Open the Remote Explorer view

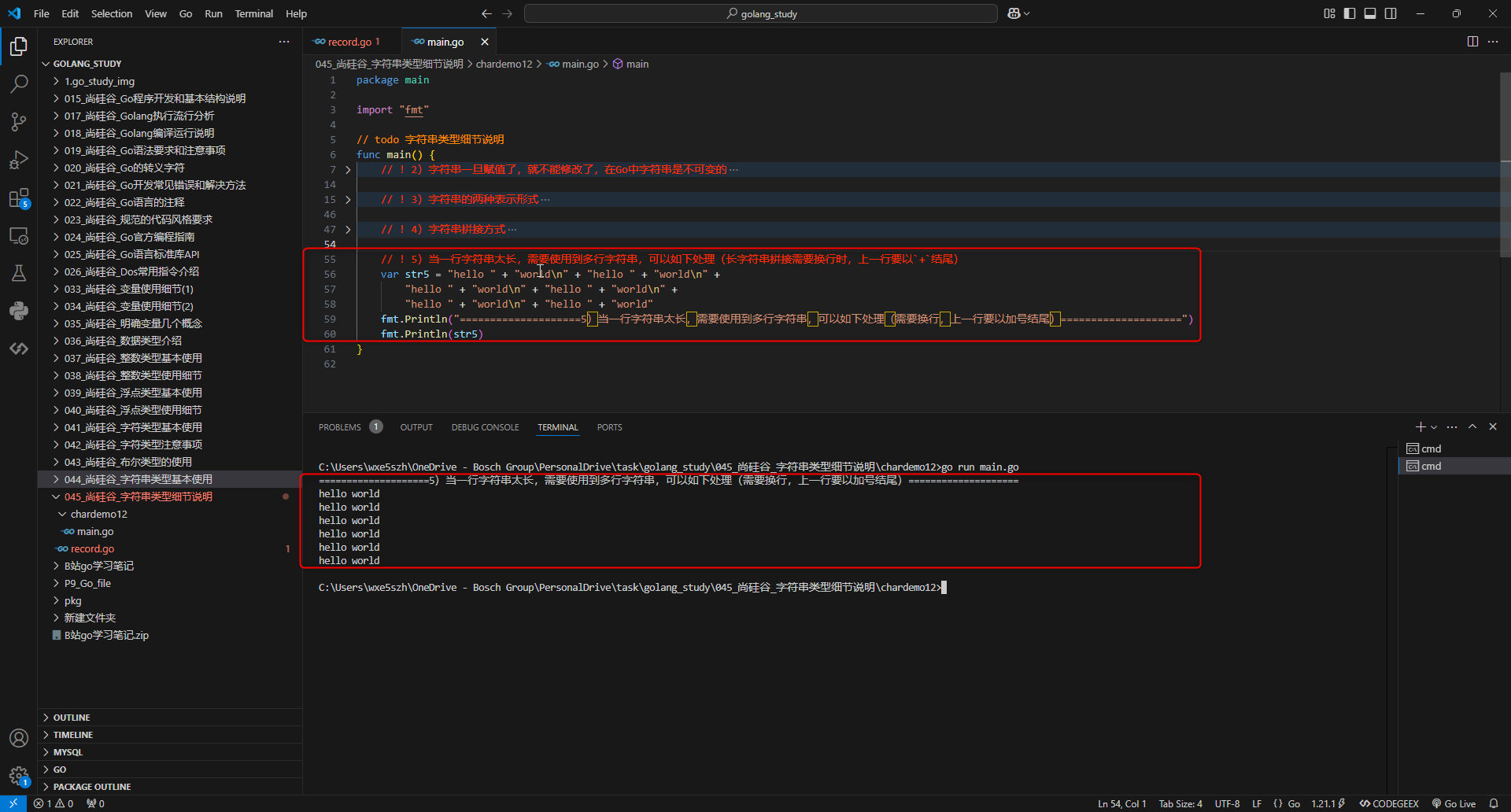pos(19,235)
